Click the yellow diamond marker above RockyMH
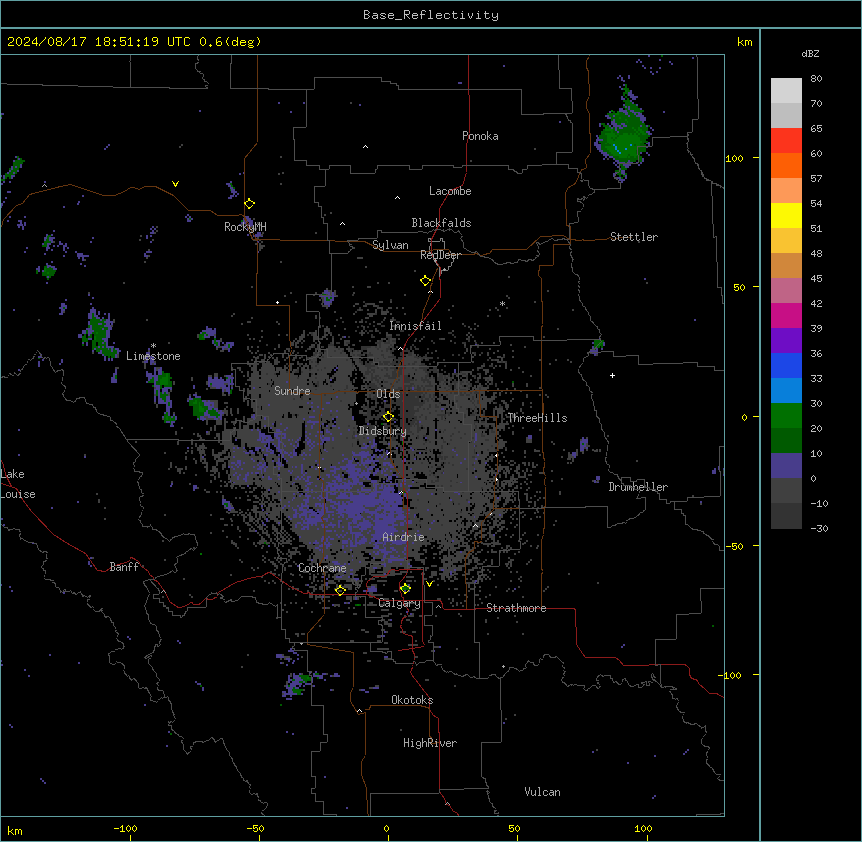Viewport: 862px width, 842px height. pos(250,204)
